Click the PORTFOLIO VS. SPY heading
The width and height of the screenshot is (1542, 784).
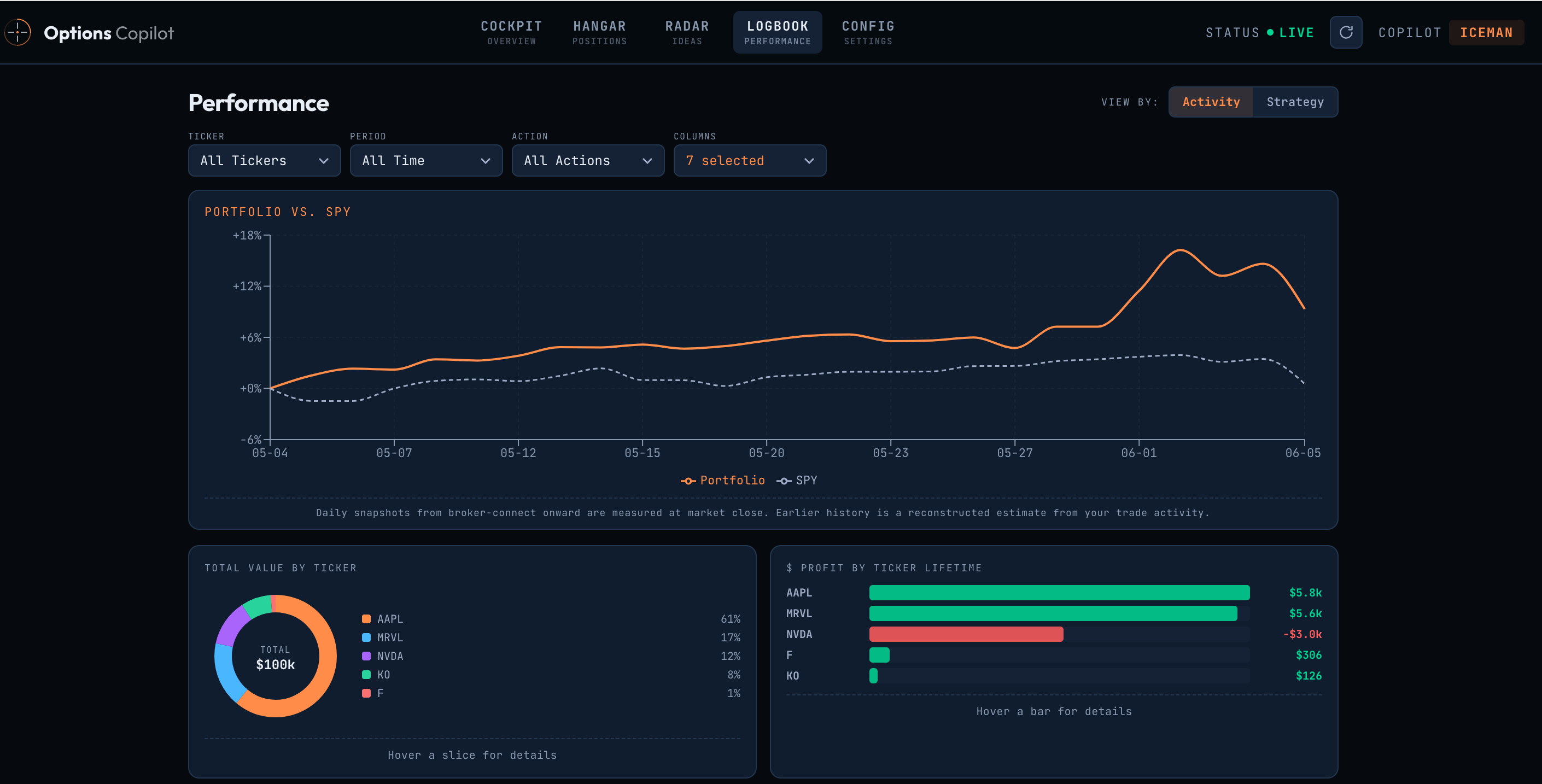point(278,212)
